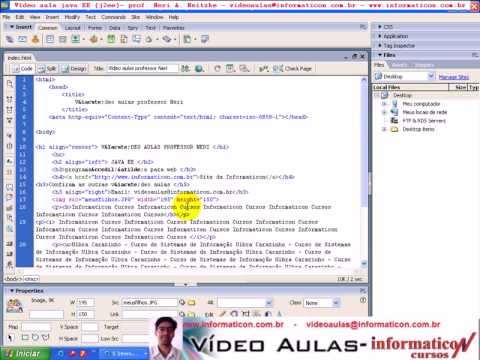
Task: Insert a Comment from the Insert bar
Action: click(136, 39)
